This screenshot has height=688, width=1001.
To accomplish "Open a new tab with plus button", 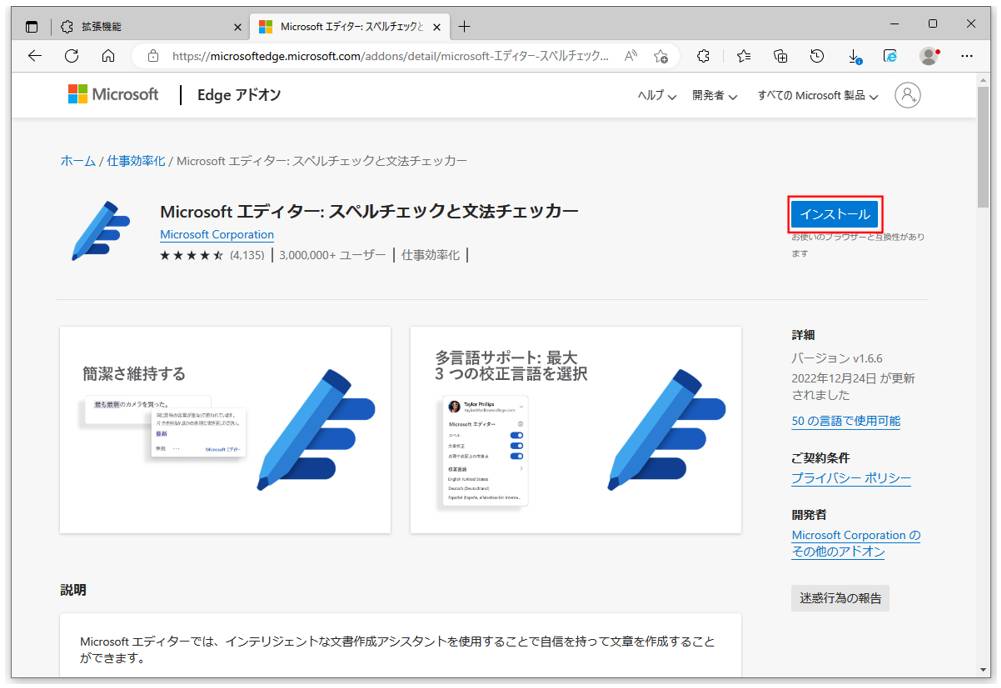I will tap(464, 26).
